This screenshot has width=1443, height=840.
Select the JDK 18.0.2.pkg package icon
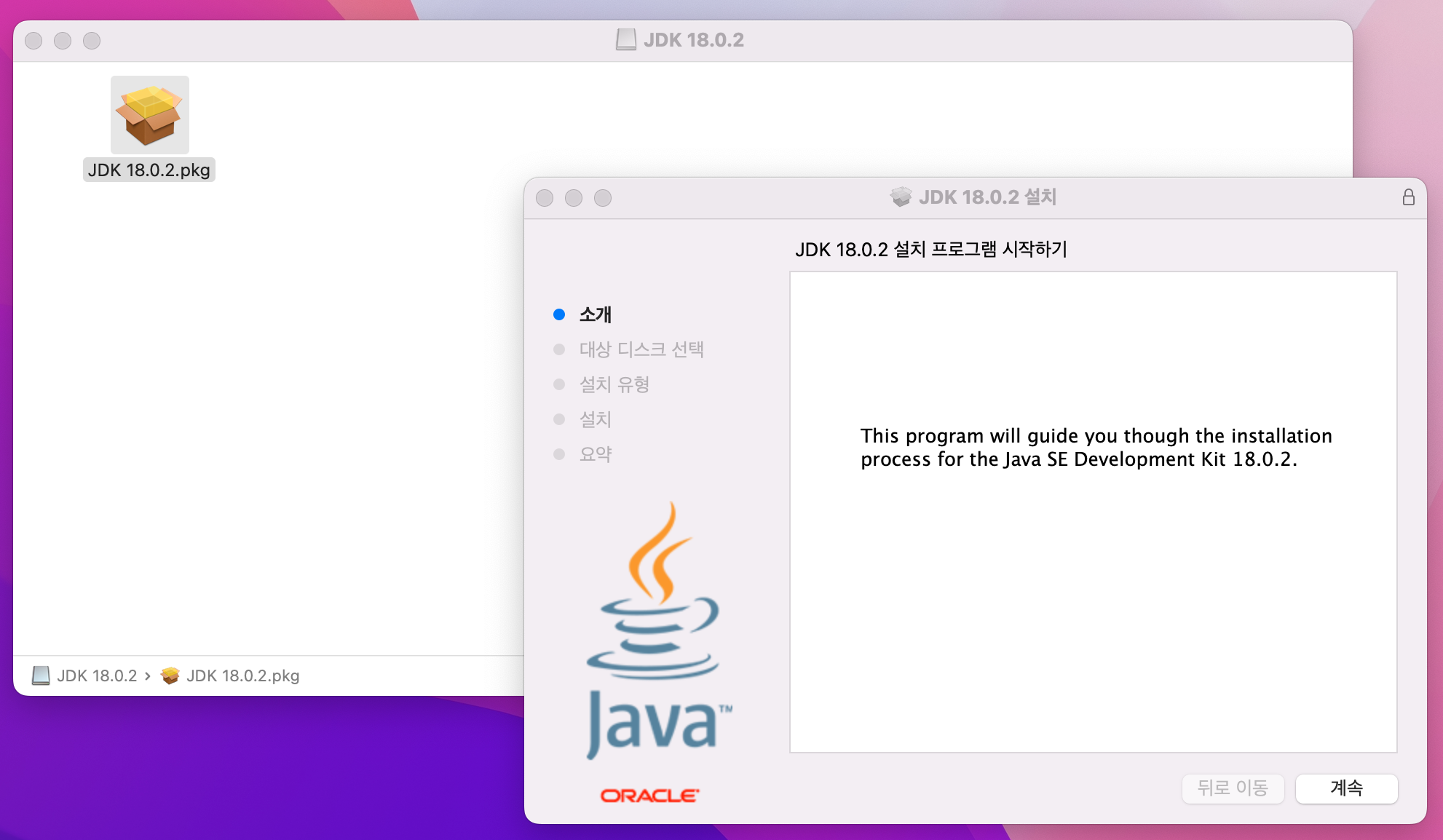click(x=150, y=115)
